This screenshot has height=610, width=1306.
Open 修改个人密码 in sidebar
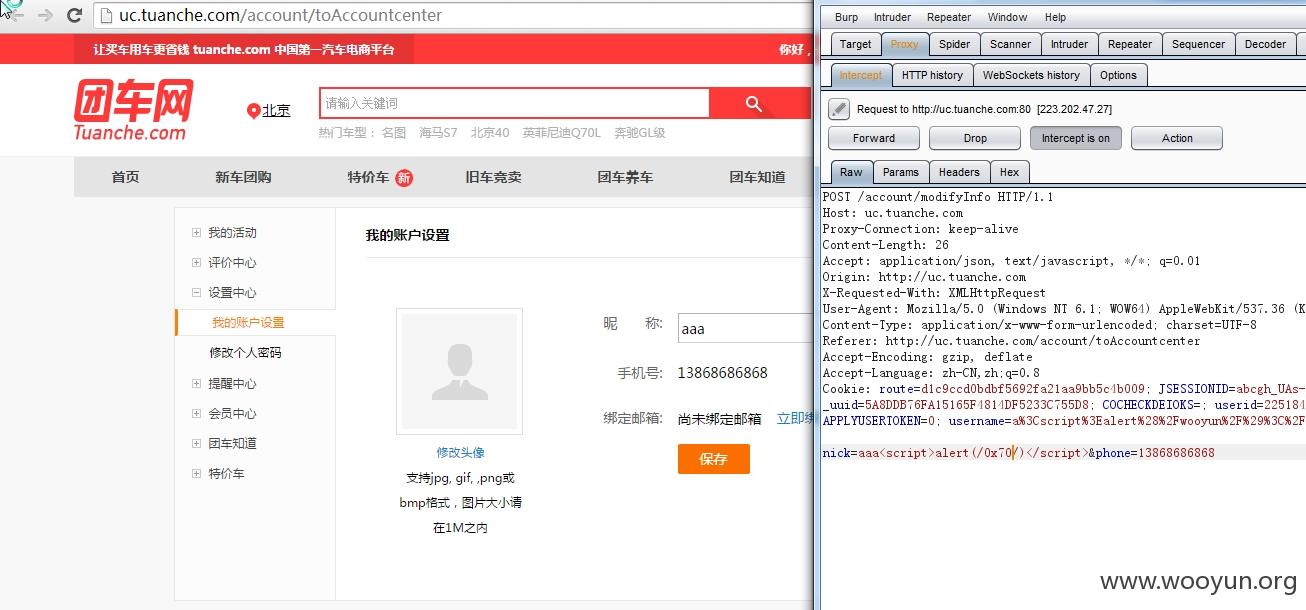coord(245,353)
